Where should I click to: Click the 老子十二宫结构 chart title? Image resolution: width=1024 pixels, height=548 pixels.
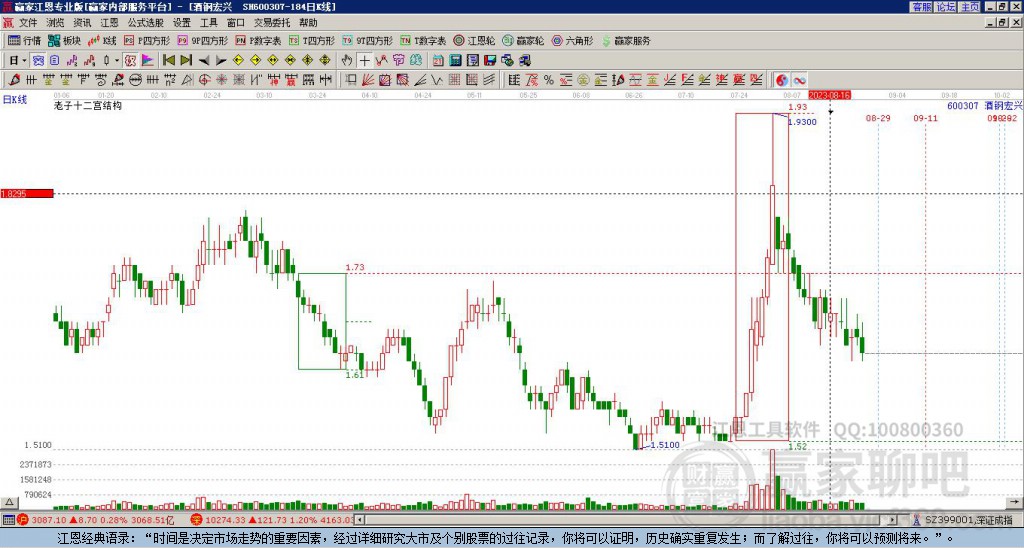click(x=88, y=105)
